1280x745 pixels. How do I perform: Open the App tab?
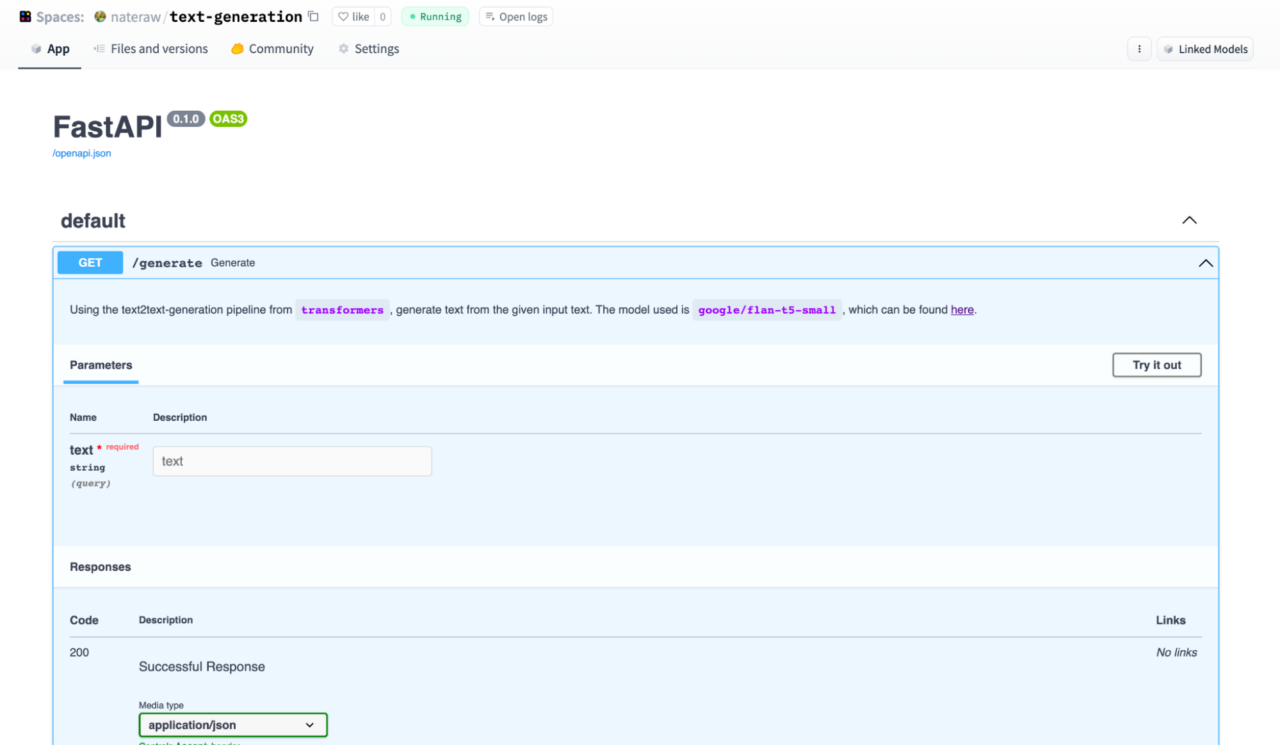coord(49,48)
